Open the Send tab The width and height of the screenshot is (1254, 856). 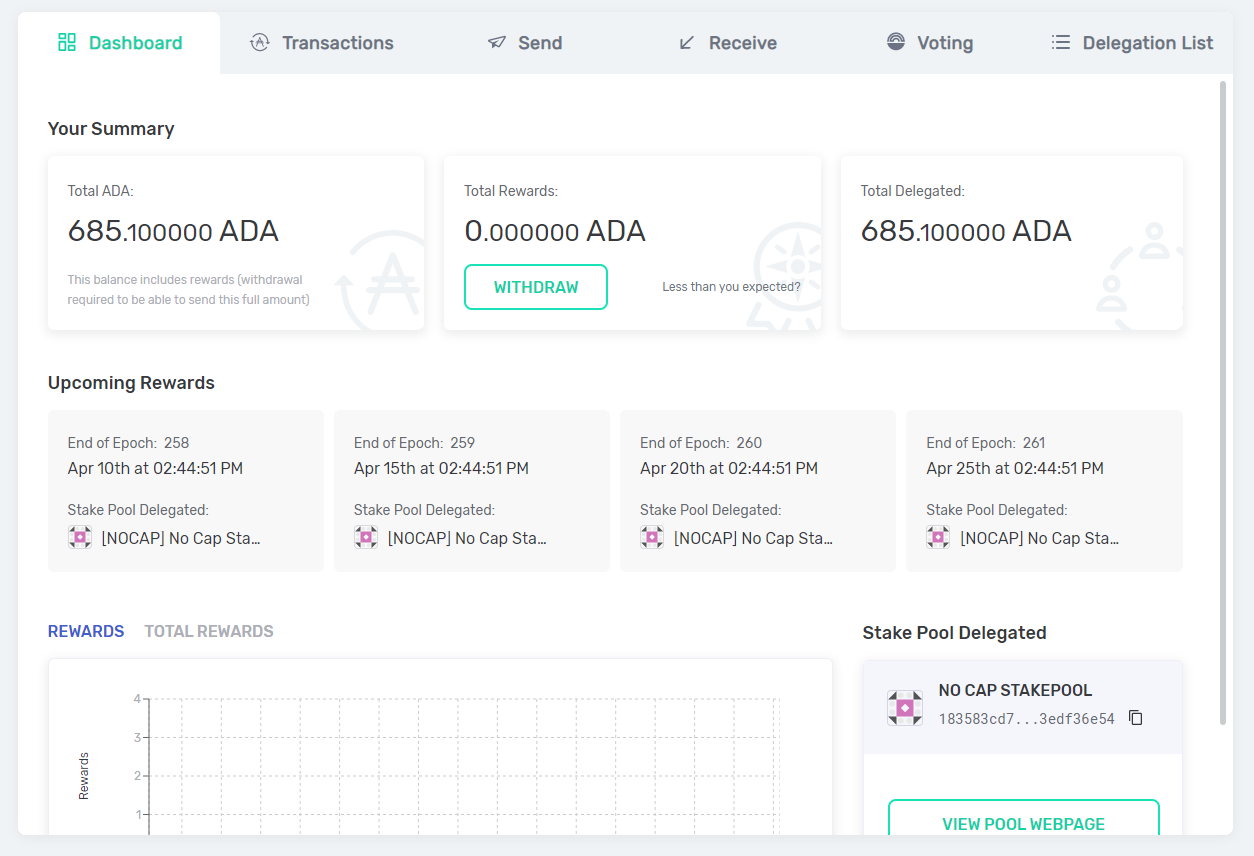[524, 43]
